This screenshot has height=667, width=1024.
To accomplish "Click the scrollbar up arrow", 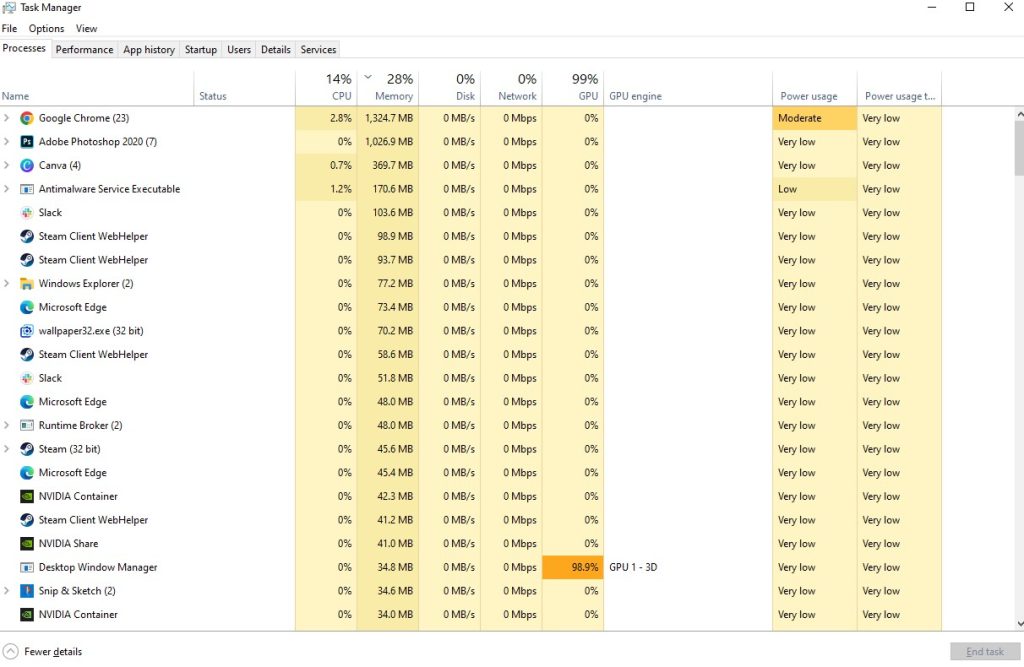I will [x=1019, y=114].
